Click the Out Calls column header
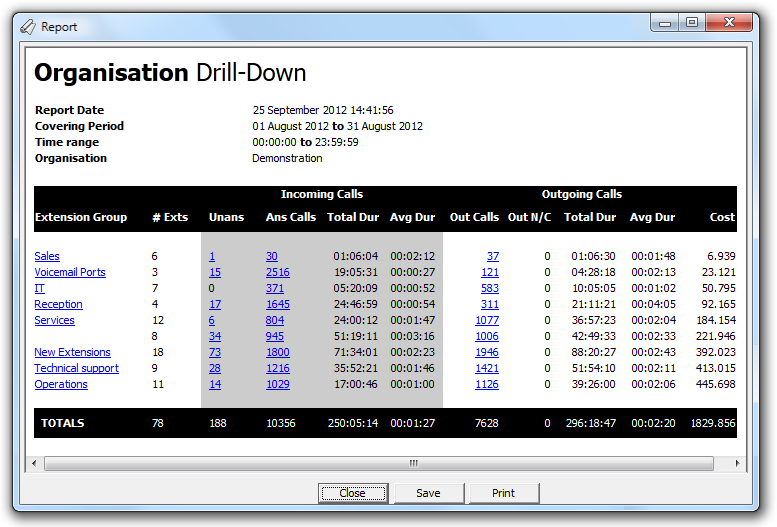The width and height of the screenshot is (777, 527). (474, 217)
